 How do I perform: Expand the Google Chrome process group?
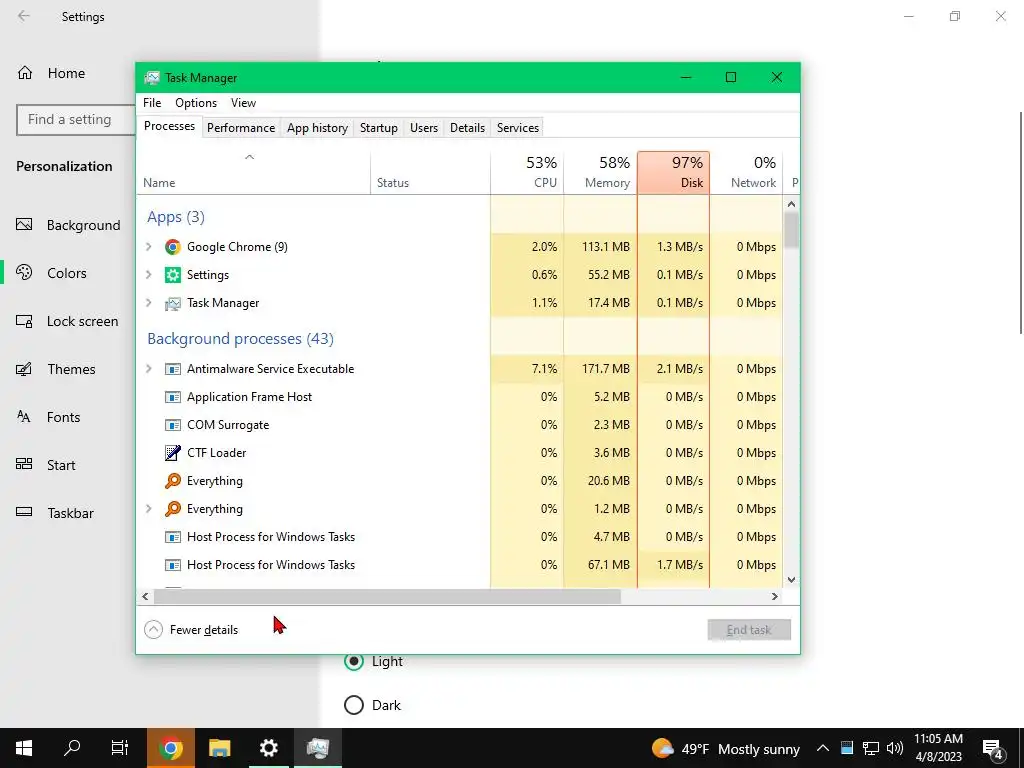[x=149, y=247]
